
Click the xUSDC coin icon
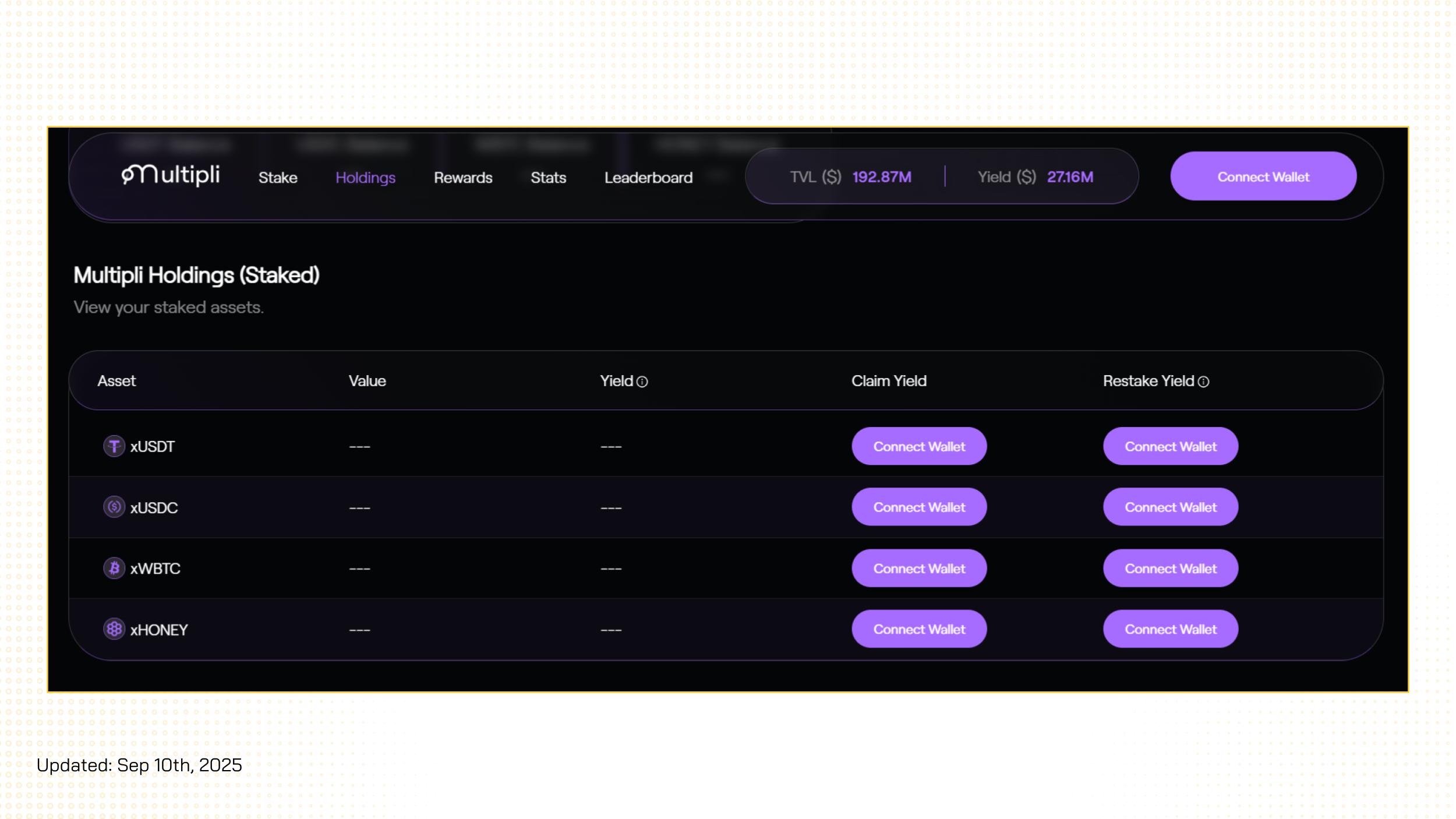pos(114,507)
